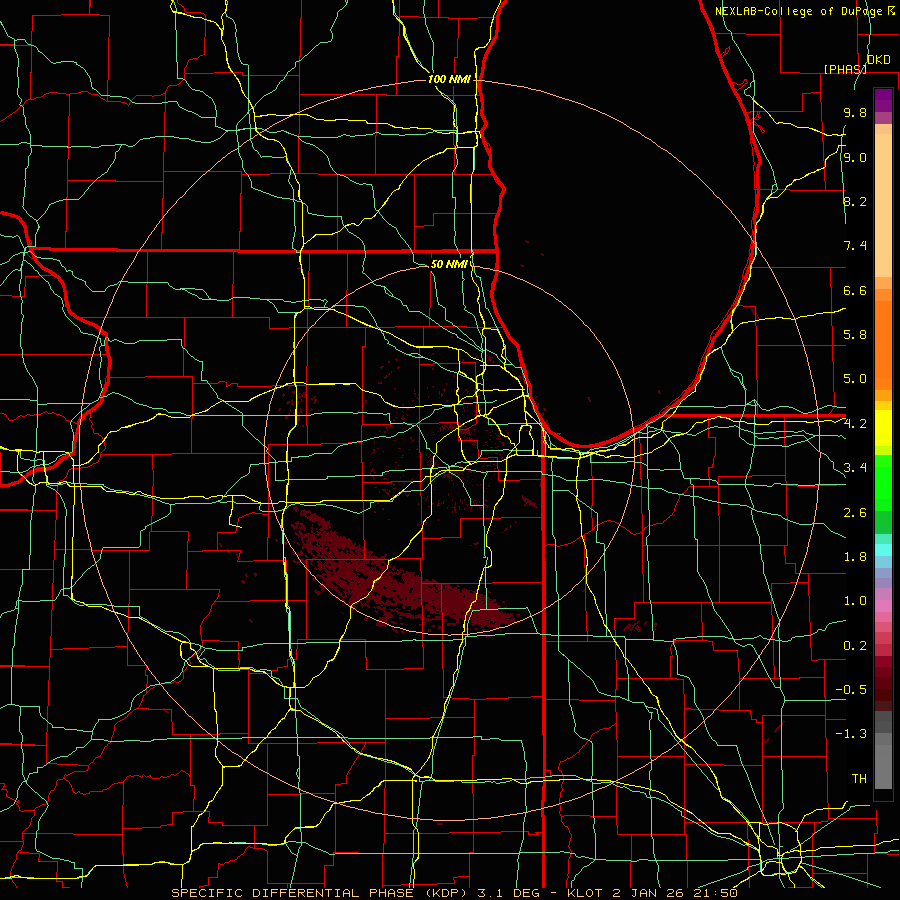Click the 100 NMI range ring label
Image resolution: width=900 pixels, height=900 pixels.
point(449,79)
